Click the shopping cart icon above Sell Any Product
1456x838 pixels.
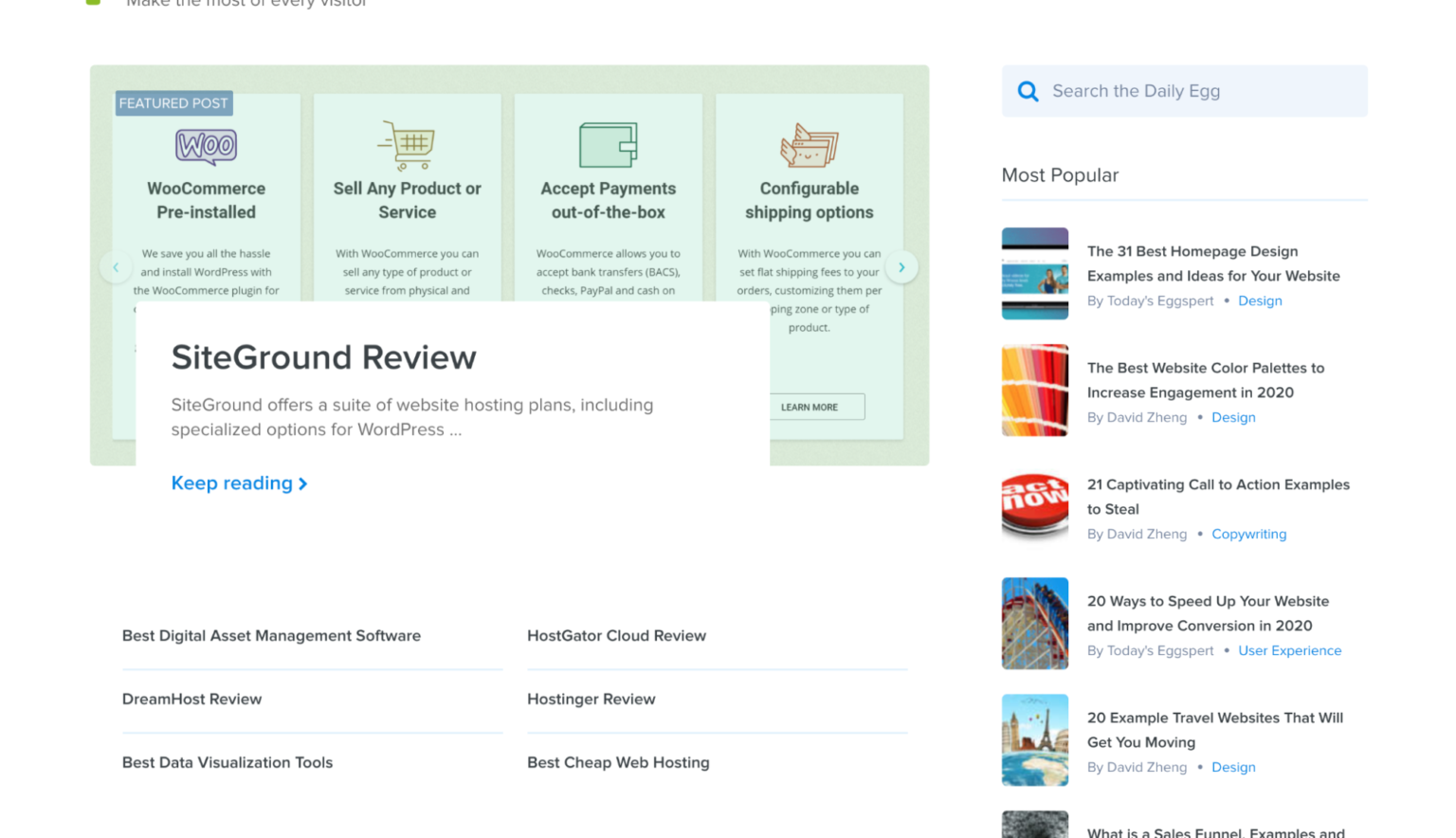(408, 143)
